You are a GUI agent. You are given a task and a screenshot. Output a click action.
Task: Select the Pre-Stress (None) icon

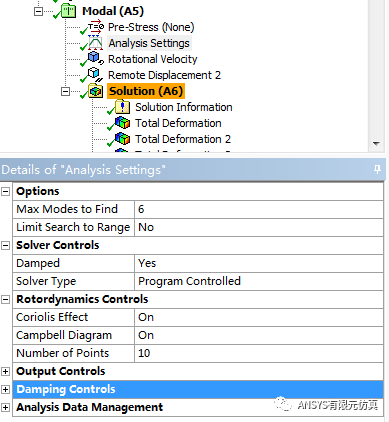click(96, 27)
